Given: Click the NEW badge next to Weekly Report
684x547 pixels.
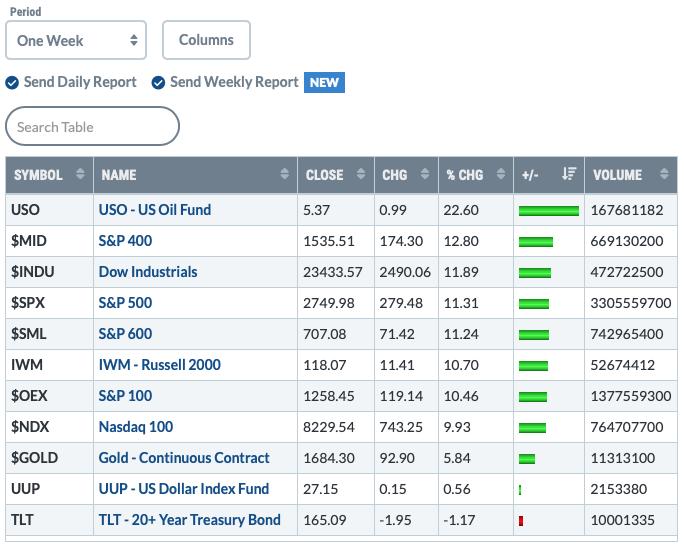Looking at the screenshot, I should pos(324,82).
